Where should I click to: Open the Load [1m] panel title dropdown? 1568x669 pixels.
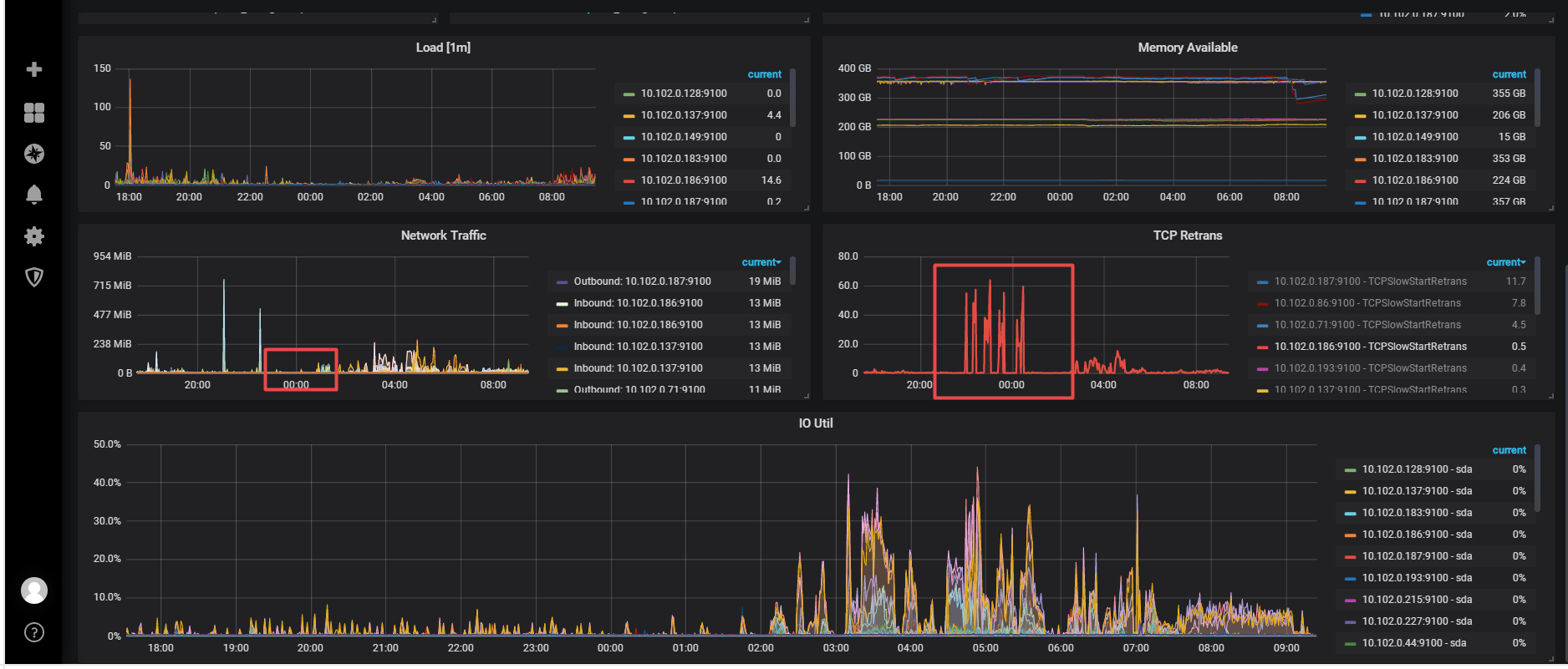click(443, 48)
